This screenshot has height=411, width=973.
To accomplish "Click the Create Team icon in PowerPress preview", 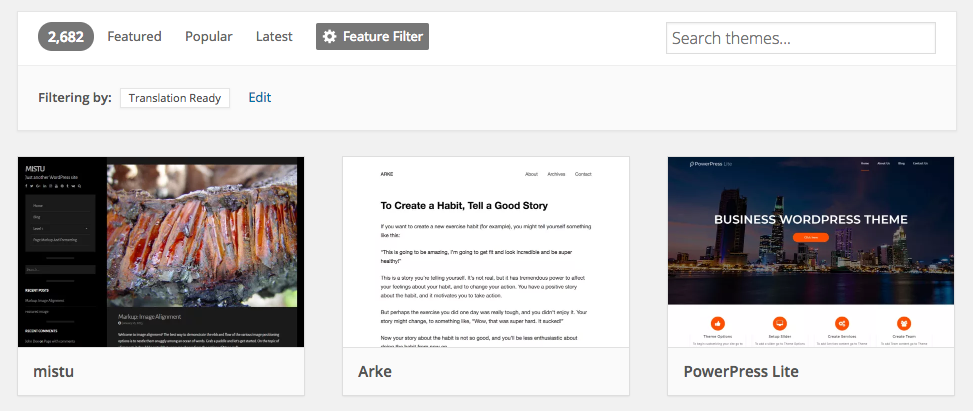I will coord(904,323).
